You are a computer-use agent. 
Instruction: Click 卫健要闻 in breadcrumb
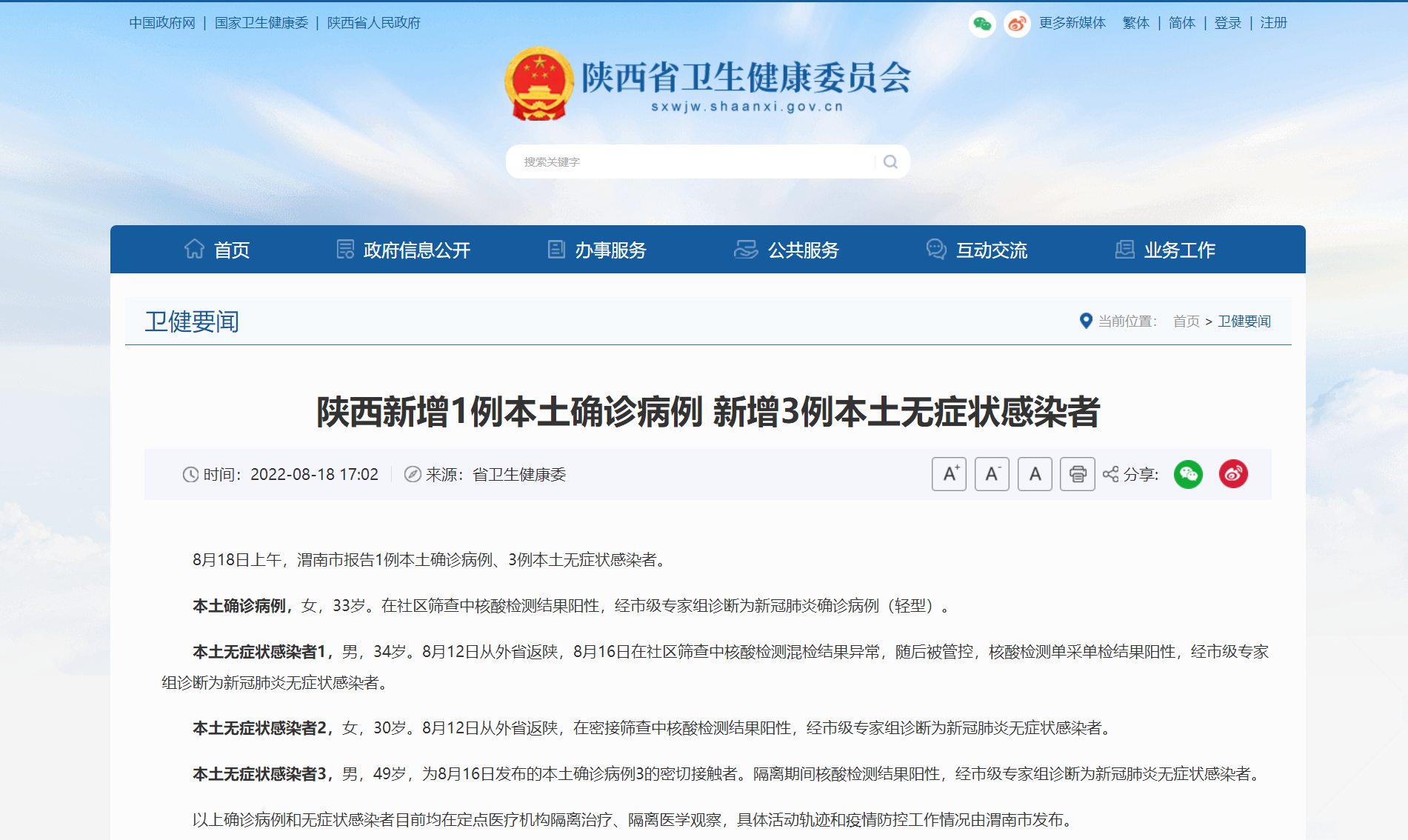pos(1244,321)
